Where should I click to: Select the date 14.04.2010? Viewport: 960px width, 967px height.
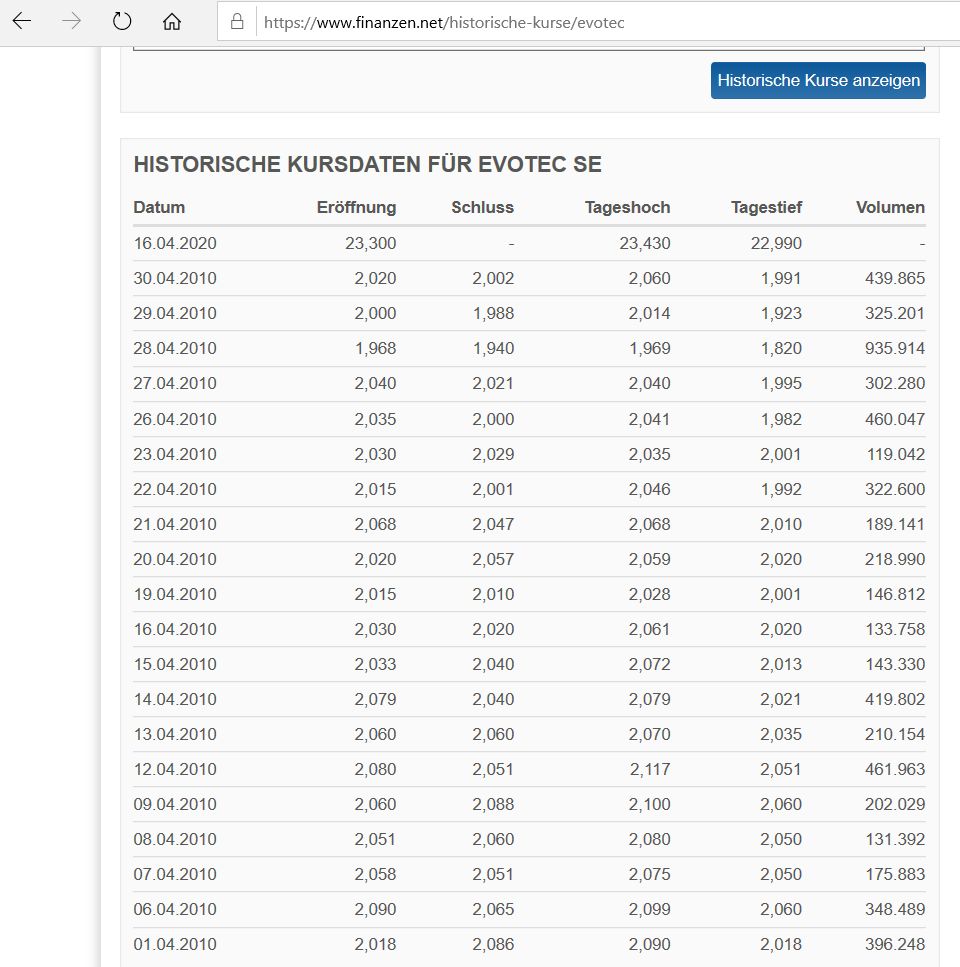[x=175, y=700]
